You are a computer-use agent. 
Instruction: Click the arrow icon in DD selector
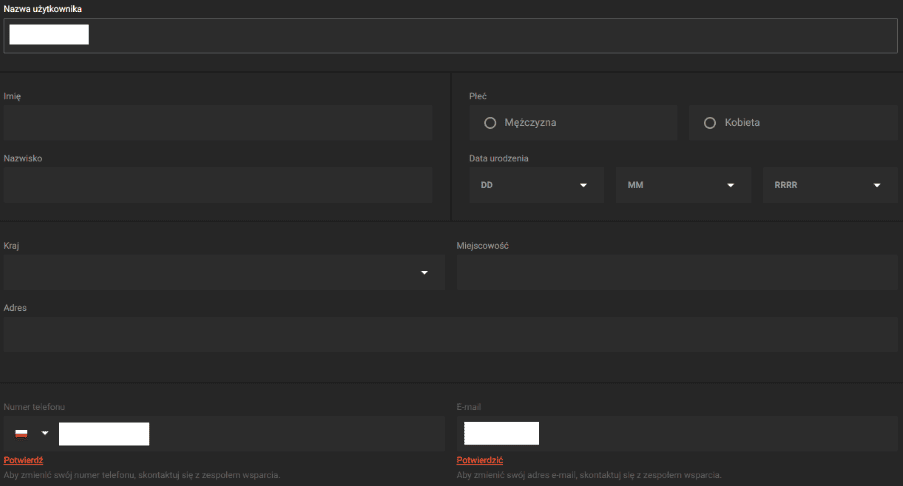[x=583, y=185]
